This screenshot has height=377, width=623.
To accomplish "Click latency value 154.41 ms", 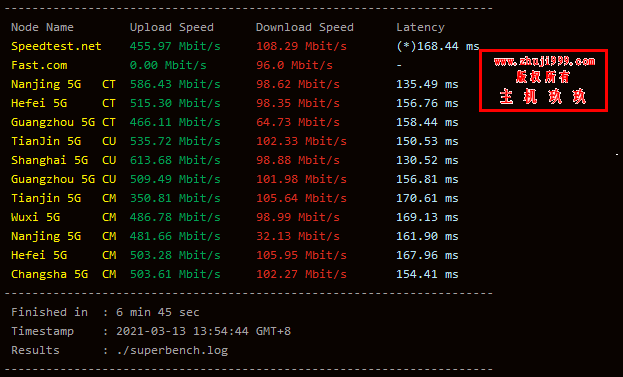I will click(427, 275).
